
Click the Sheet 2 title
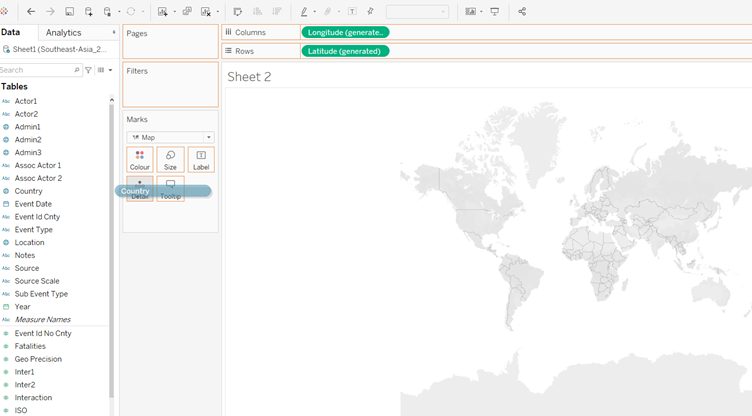[249, 77]
